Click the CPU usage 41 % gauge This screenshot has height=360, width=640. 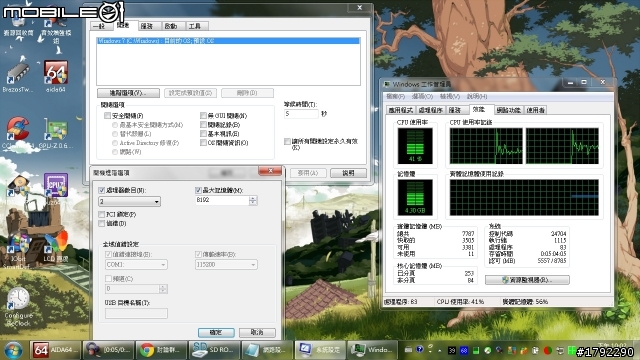click(415, 146)
